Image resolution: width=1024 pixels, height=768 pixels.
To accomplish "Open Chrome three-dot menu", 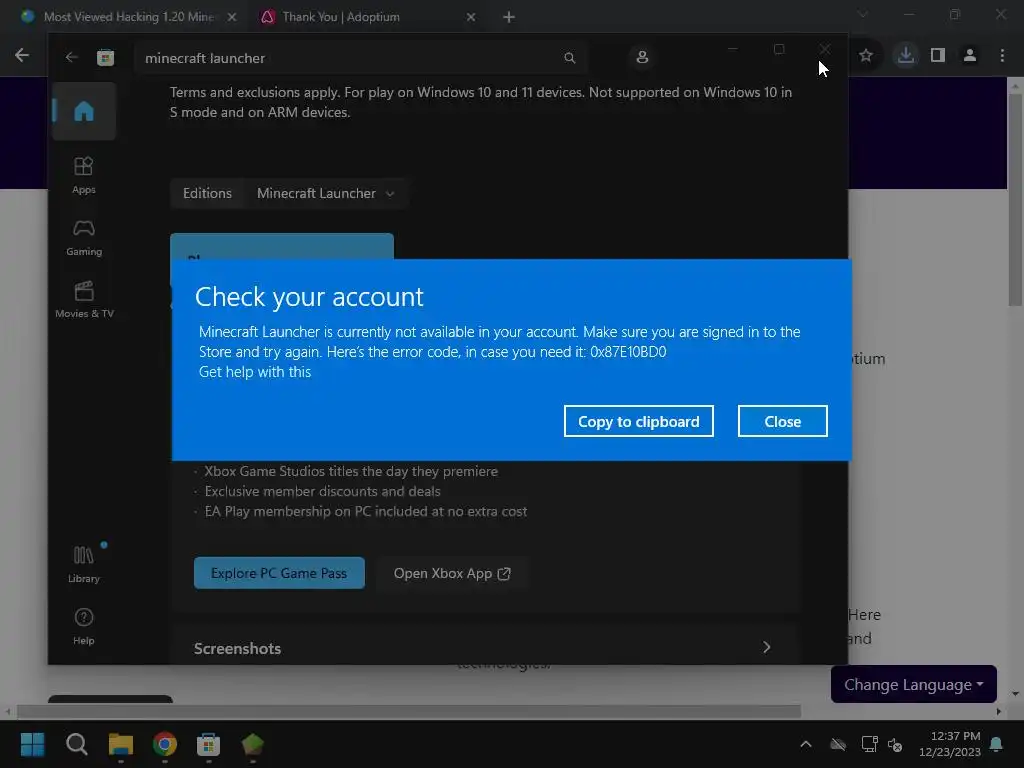I will click(1002, 56).
